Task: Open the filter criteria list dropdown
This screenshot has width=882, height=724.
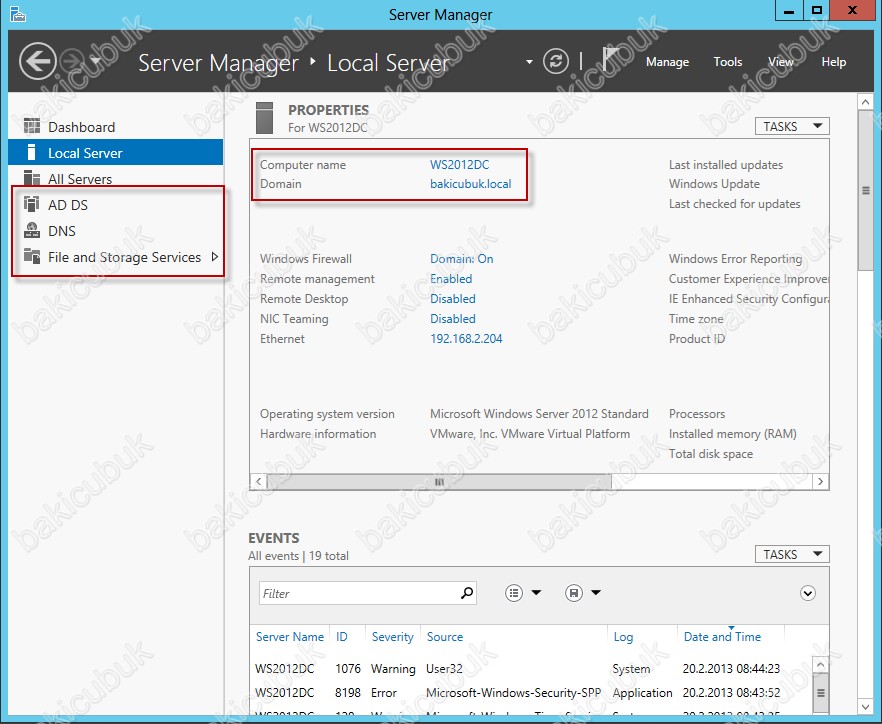Action: point(524,593)
